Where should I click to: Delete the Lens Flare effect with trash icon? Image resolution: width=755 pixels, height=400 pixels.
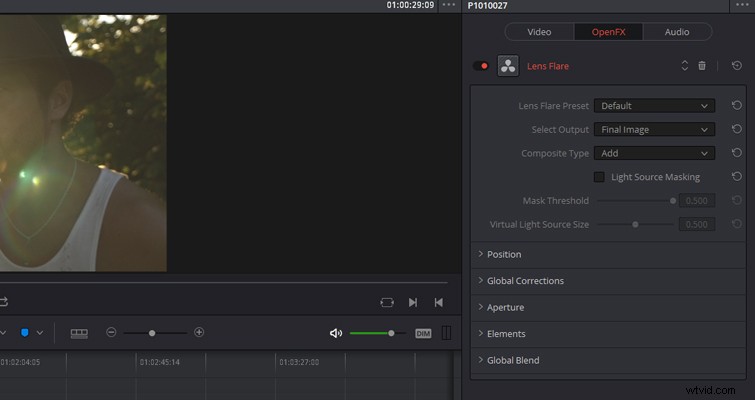pos(702,65)
